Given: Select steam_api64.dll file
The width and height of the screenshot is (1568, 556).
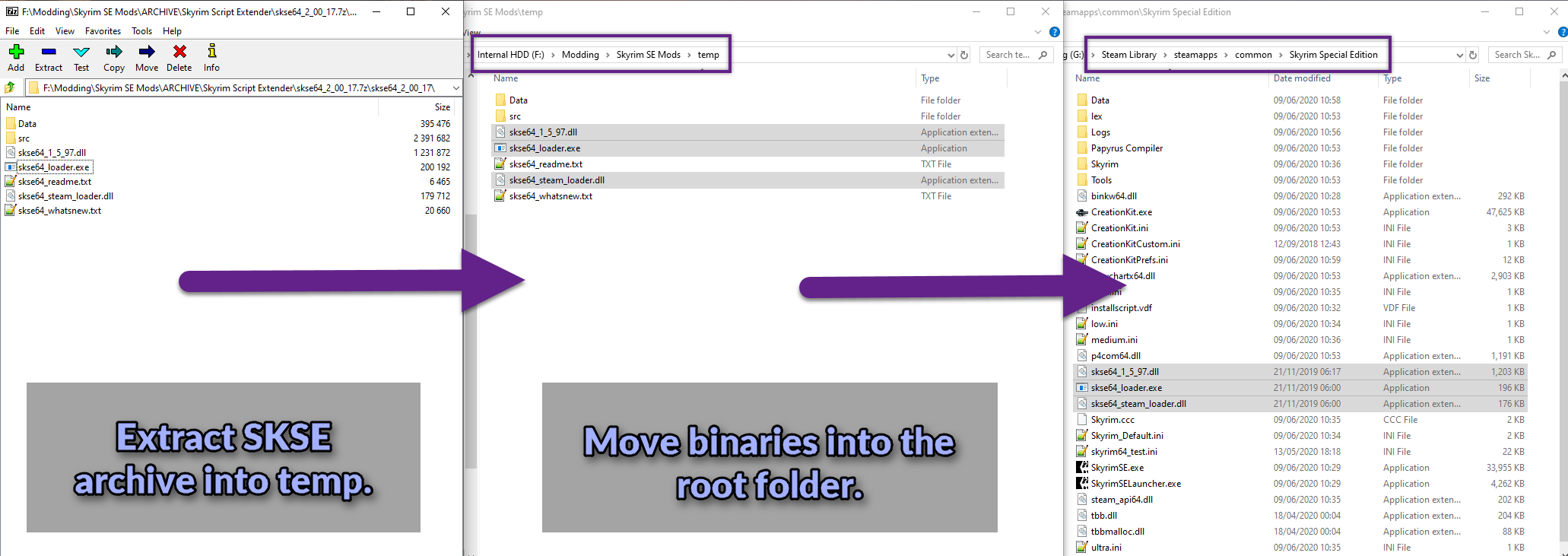Looking at the screenshot, I should point(1122,500).
